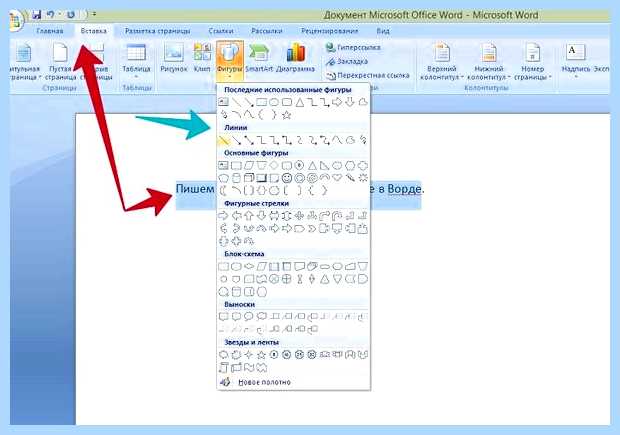Choose the Double Arrow line under Линии

249,140
